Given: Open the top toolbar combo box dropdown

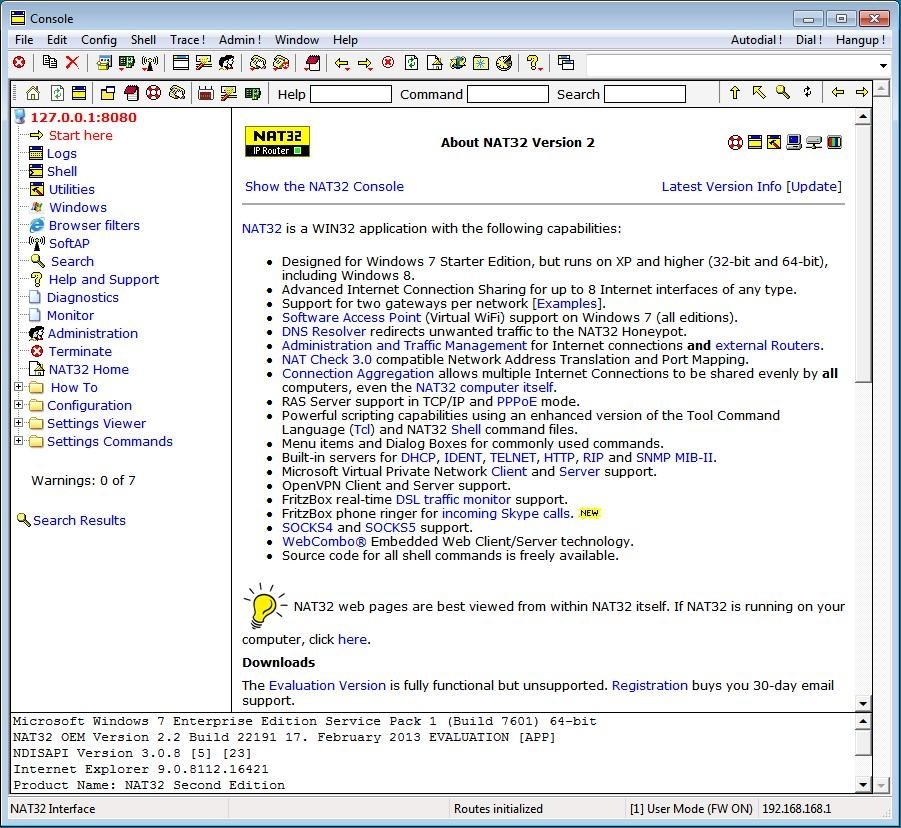Looking at the screenshot, I should pyautogui.click(x=883, y=66).
